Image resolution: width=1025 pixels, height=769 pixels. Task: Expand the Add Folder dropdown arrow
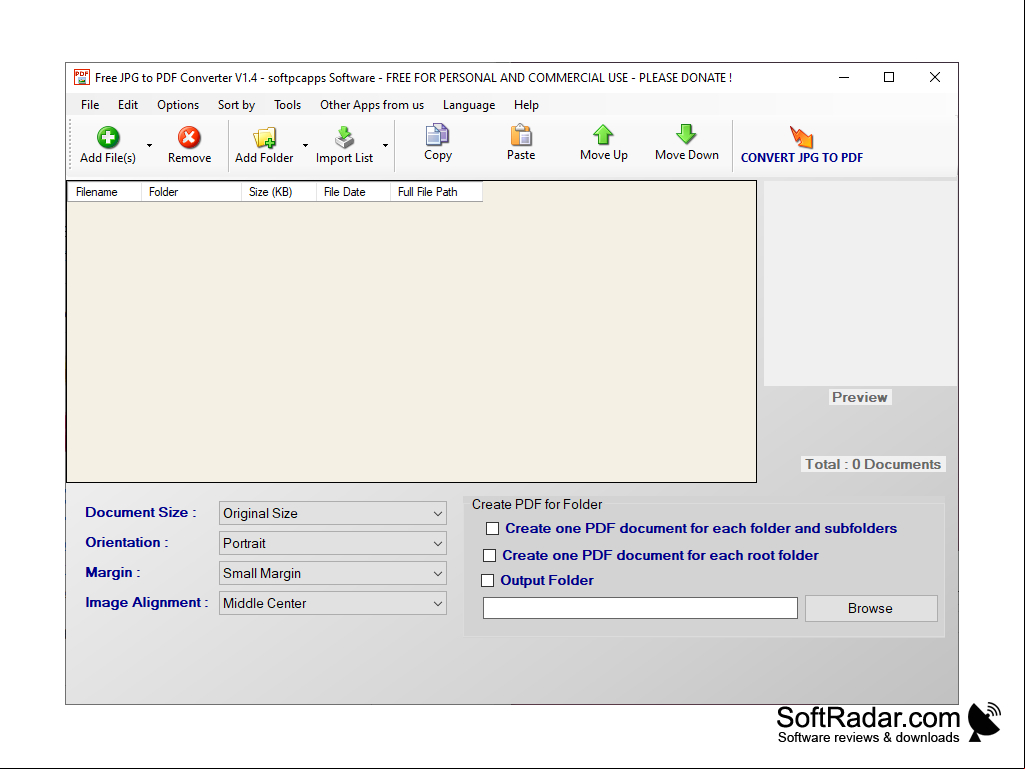point(305,145)
